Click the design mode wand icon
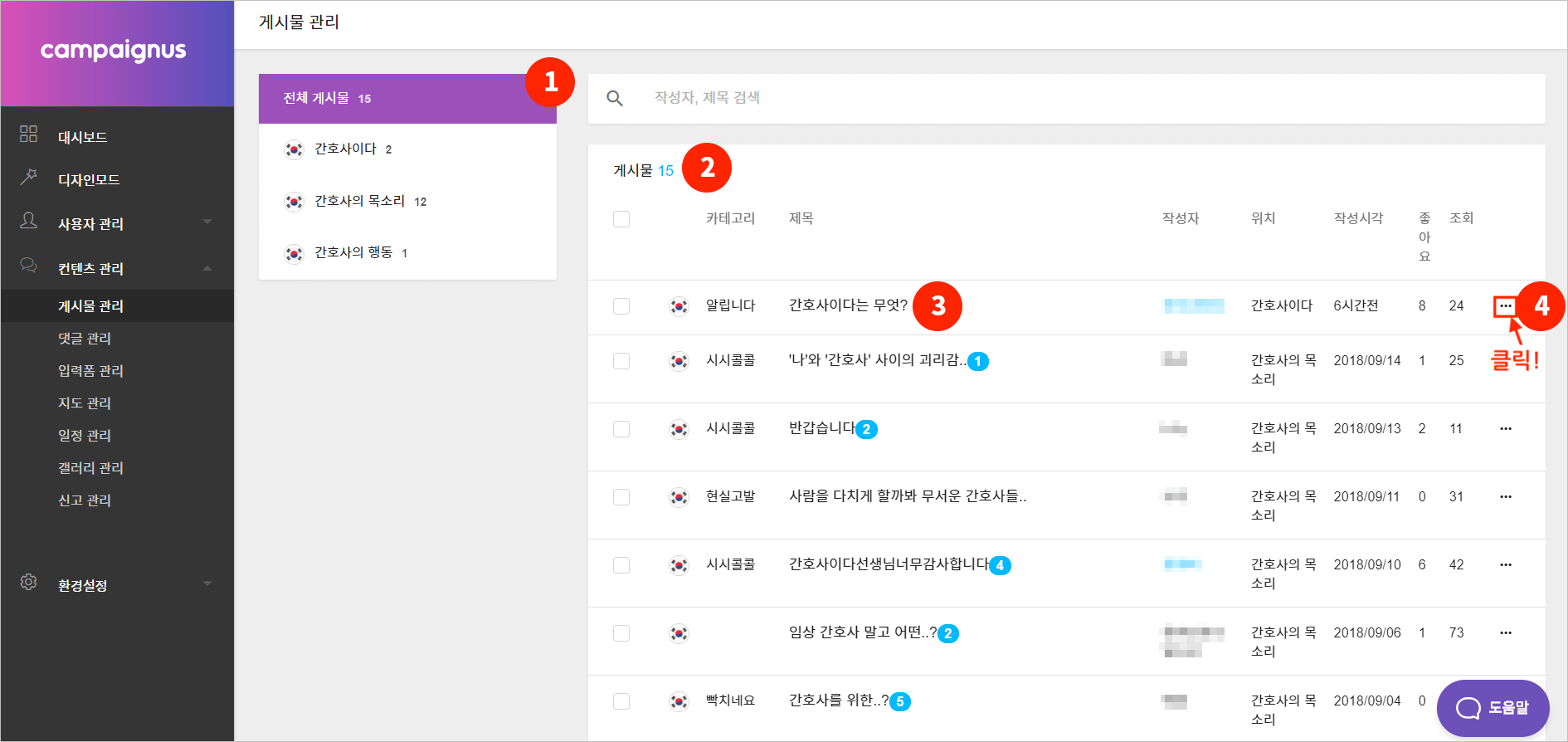 [x=29, y=177]
